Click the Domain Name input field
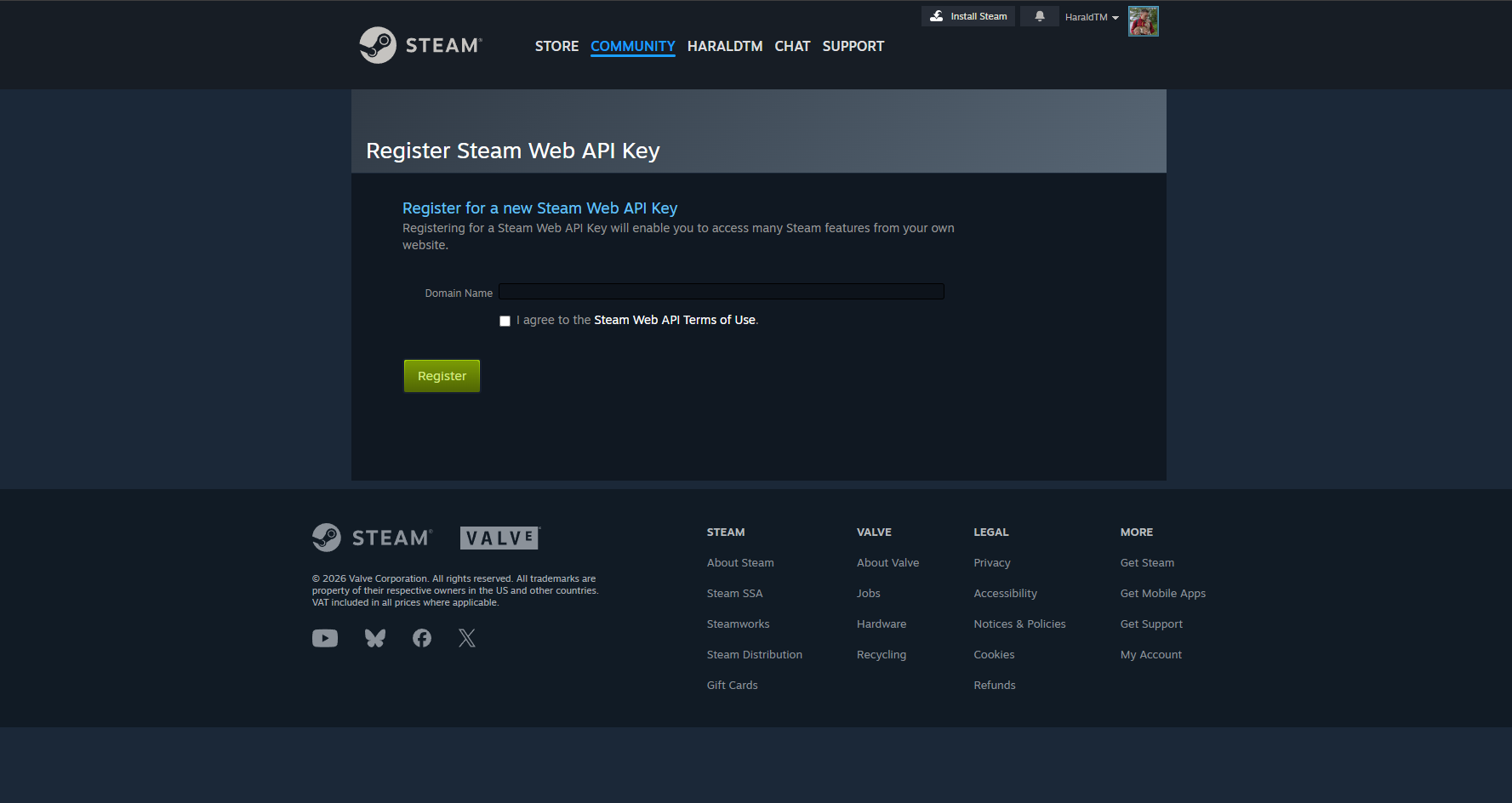This screenshot has height=803, width=1512. pyautogui.click(x=721, y=291)
